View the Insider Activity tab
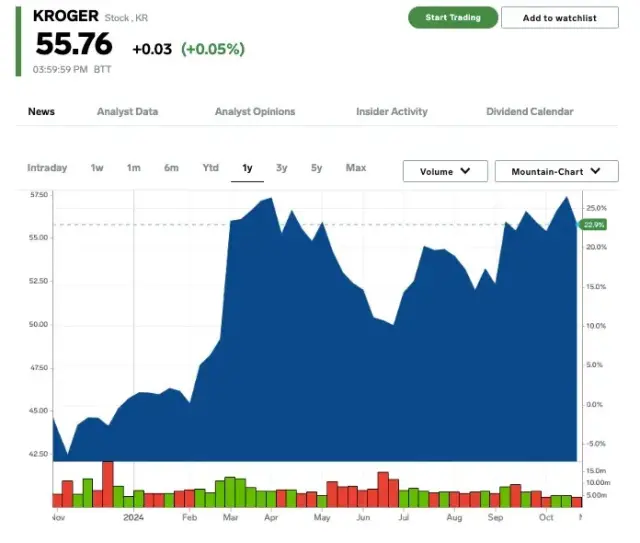Screen dimensions: 640x543 [391, 112]
